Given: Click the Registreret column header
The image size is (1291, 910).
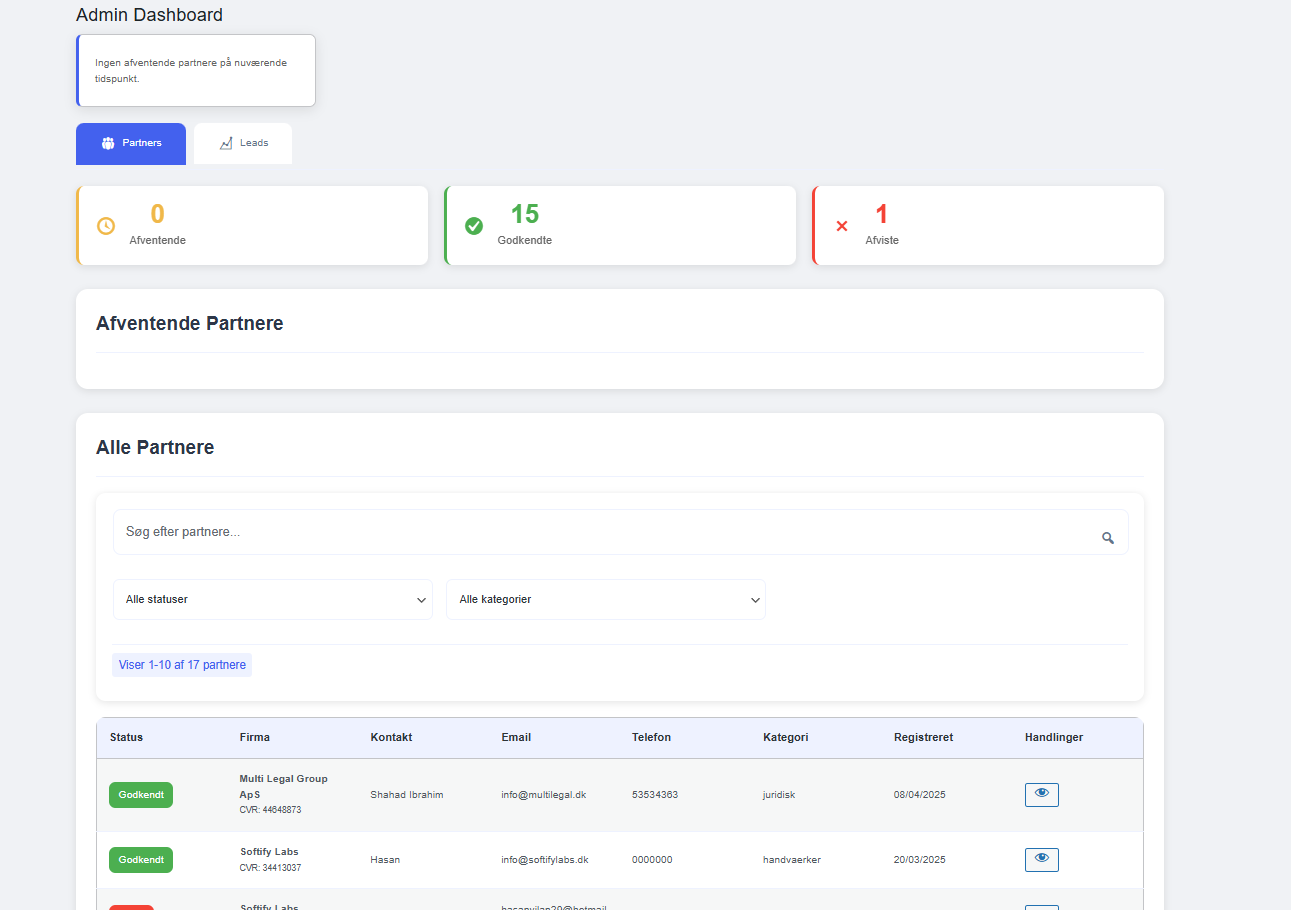Looking at the screenshot, I should (923, 738).
